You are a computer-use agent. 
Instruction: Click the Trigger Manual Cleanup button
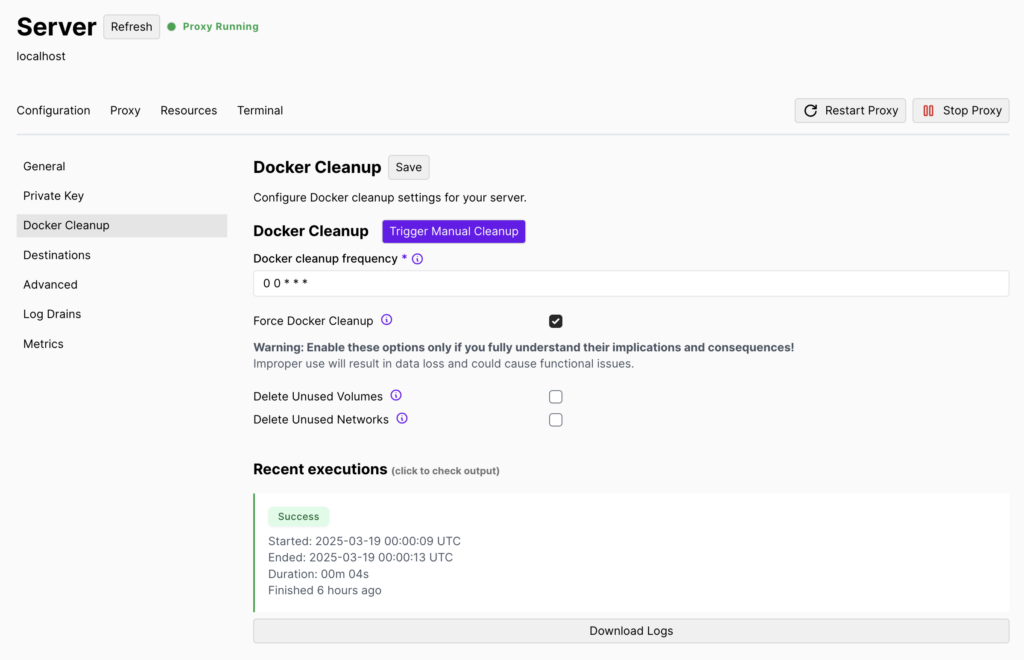[x=453, y=231]
